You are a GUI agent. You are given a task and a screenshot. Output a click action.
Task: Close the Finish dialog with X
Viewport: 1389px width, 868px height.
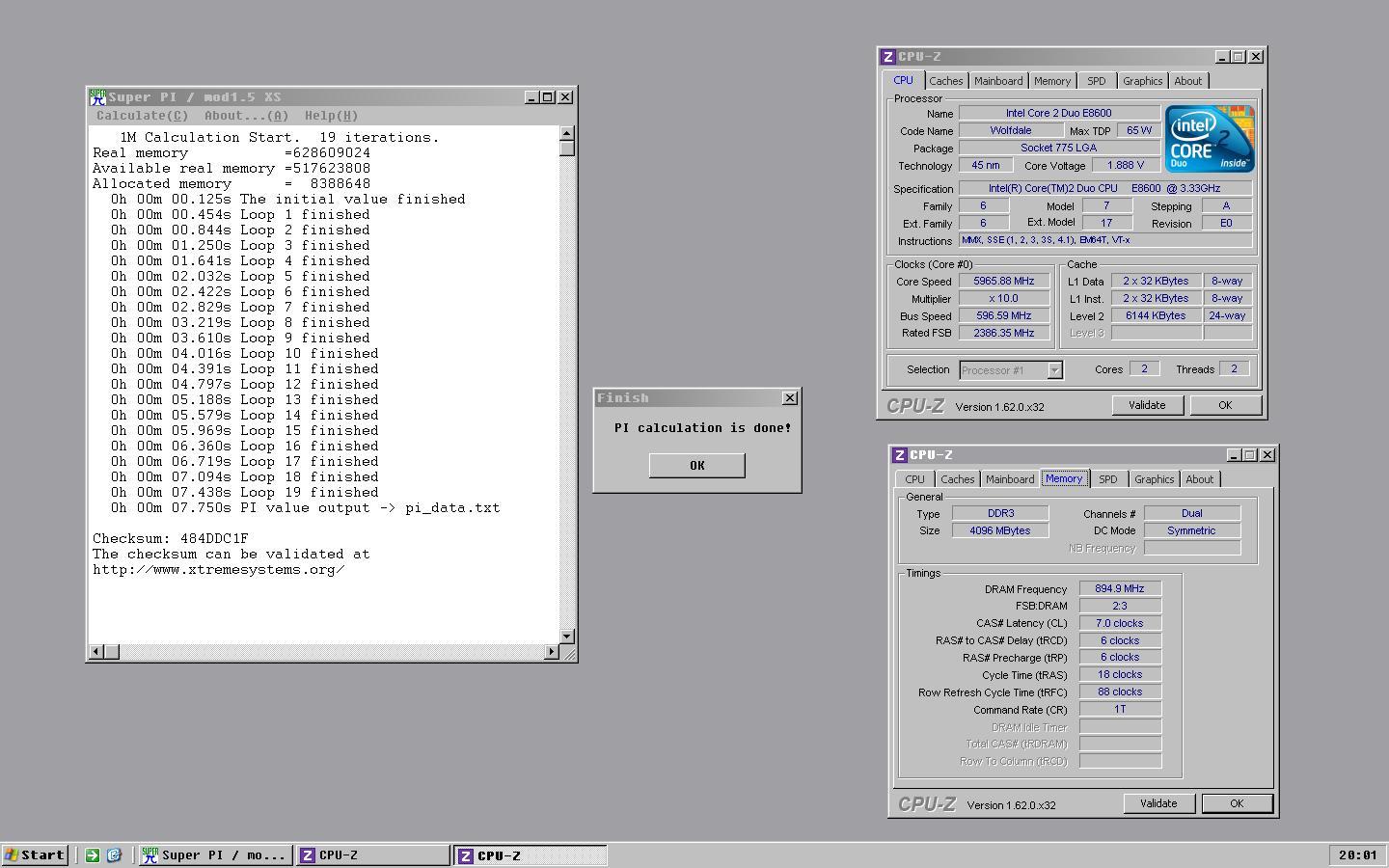[790, 397]
